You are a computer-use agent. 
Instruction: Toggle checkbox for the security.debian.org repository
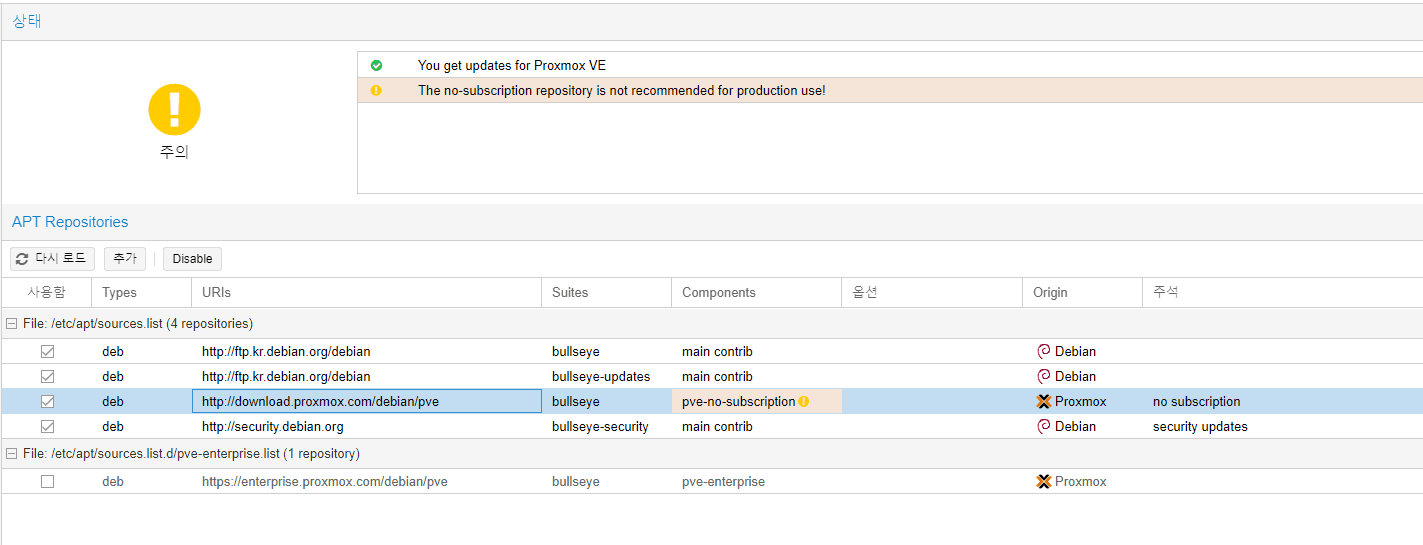click(x=47, y=426)
